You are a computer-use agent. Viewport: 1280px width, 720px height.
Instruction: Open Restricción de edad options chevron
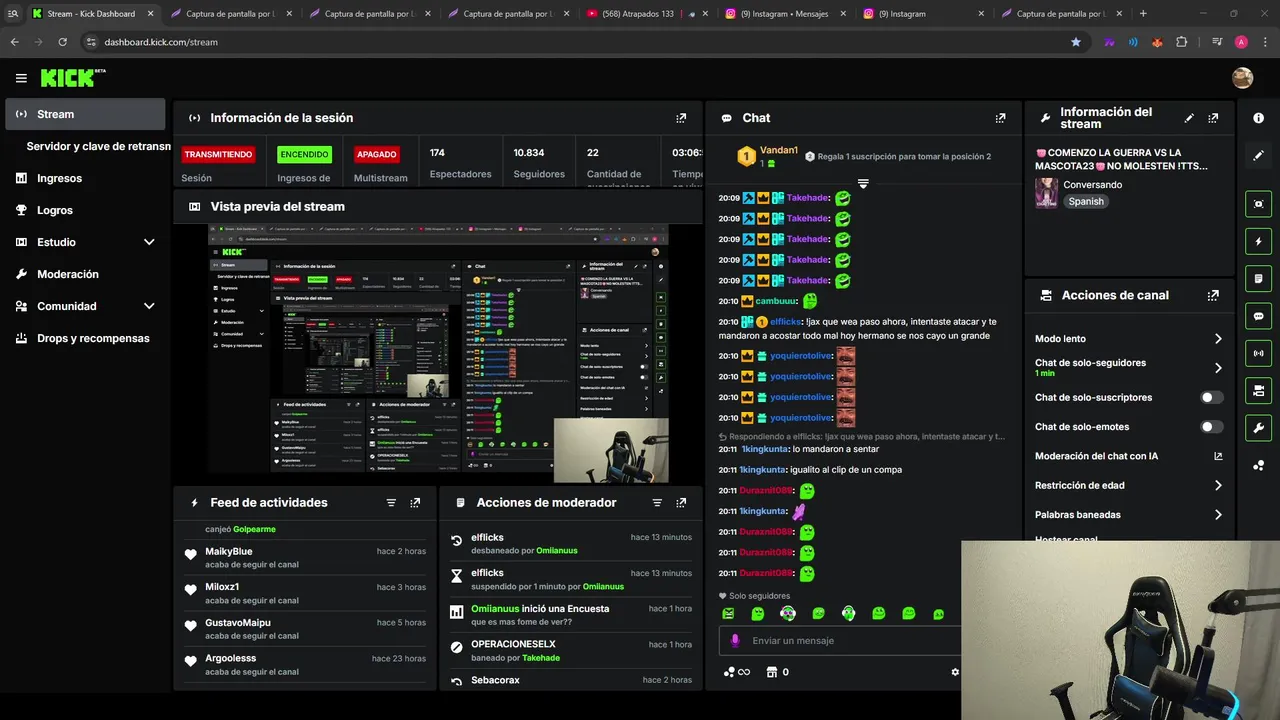(x=1218, y=486)
